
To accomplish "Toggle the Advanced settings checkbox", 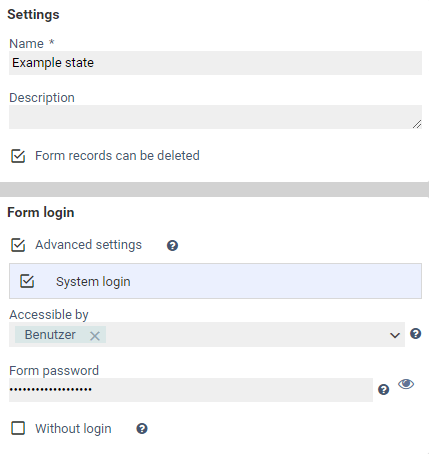I will [x=18, y=245].
